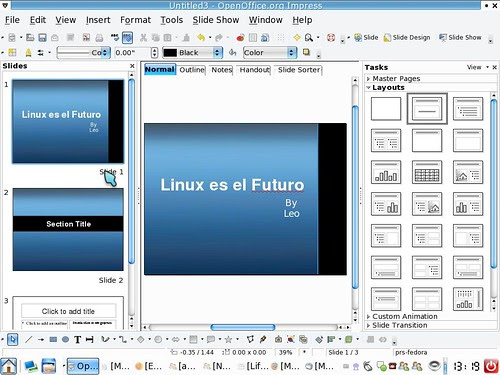Open the File menu
This screenshot has width=500, height=375.
[12, 20]
